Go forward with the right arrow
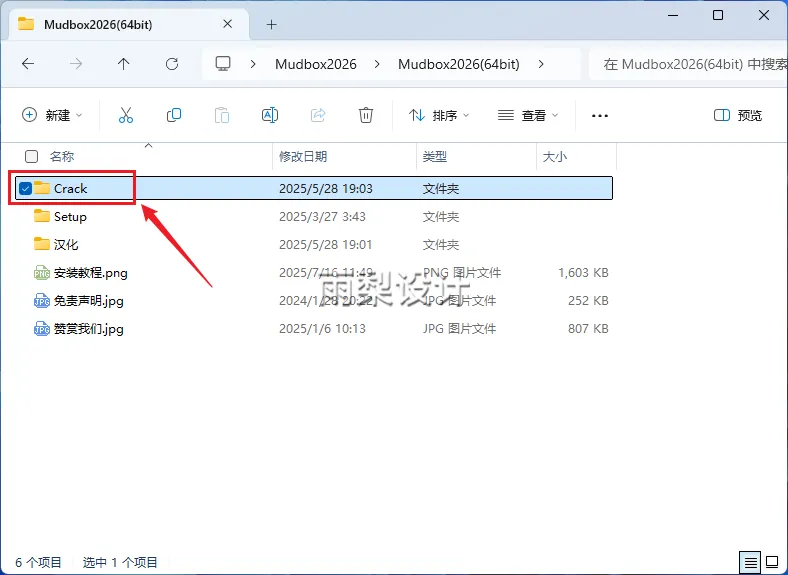788x575 pixels. [x=76, y=64]
